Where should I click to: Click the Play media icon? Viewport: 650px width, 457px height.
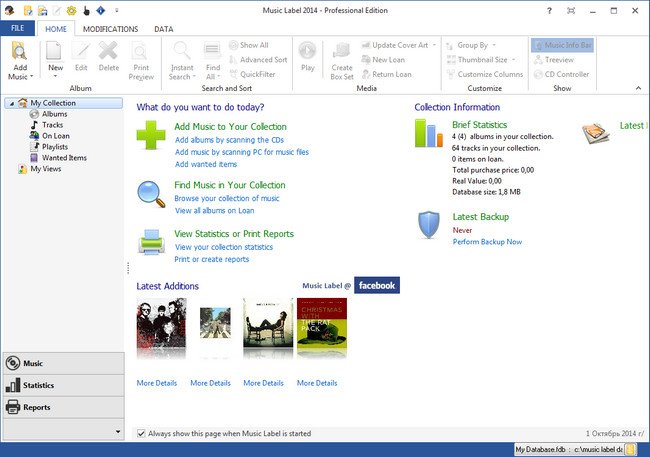click(307, 51)
